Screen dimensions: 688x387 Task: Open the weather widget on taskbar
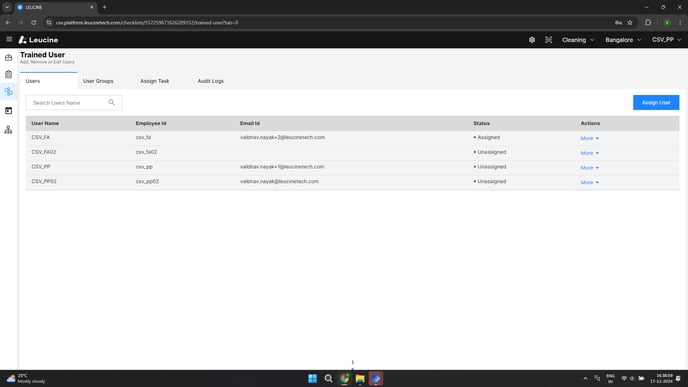(26, 378)
